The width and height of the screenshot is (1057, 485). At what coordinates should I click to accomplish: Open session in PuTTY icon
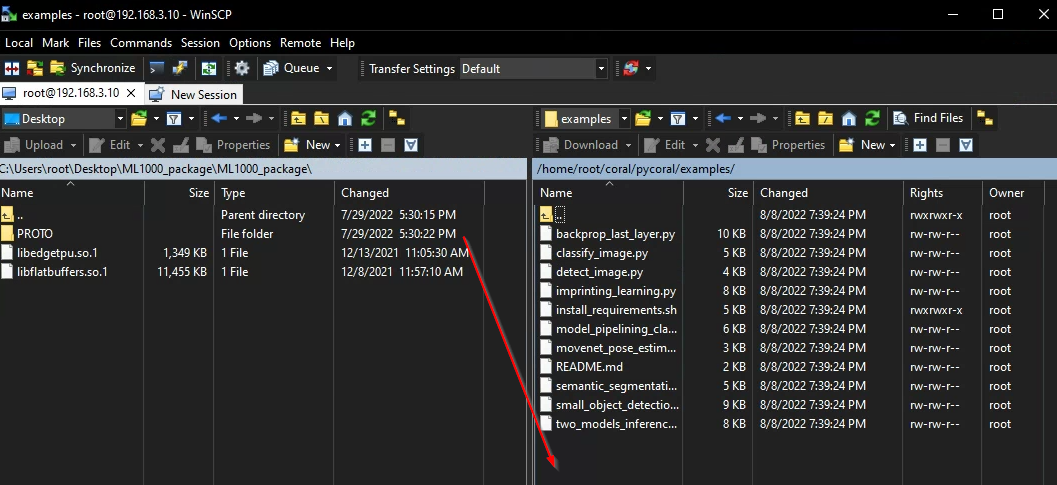[179, 68]
